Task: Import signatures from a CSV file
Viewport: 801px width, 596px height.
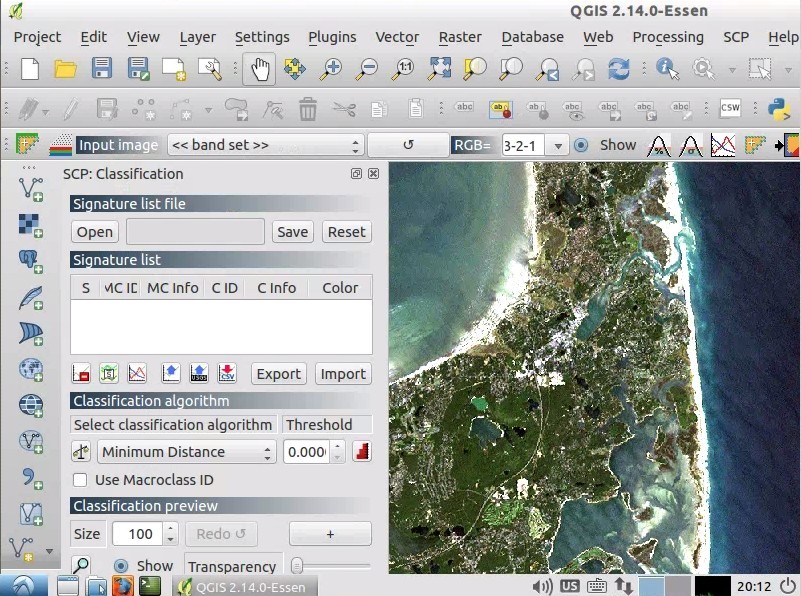Action: pyautogui.click(x=227, y=373)
